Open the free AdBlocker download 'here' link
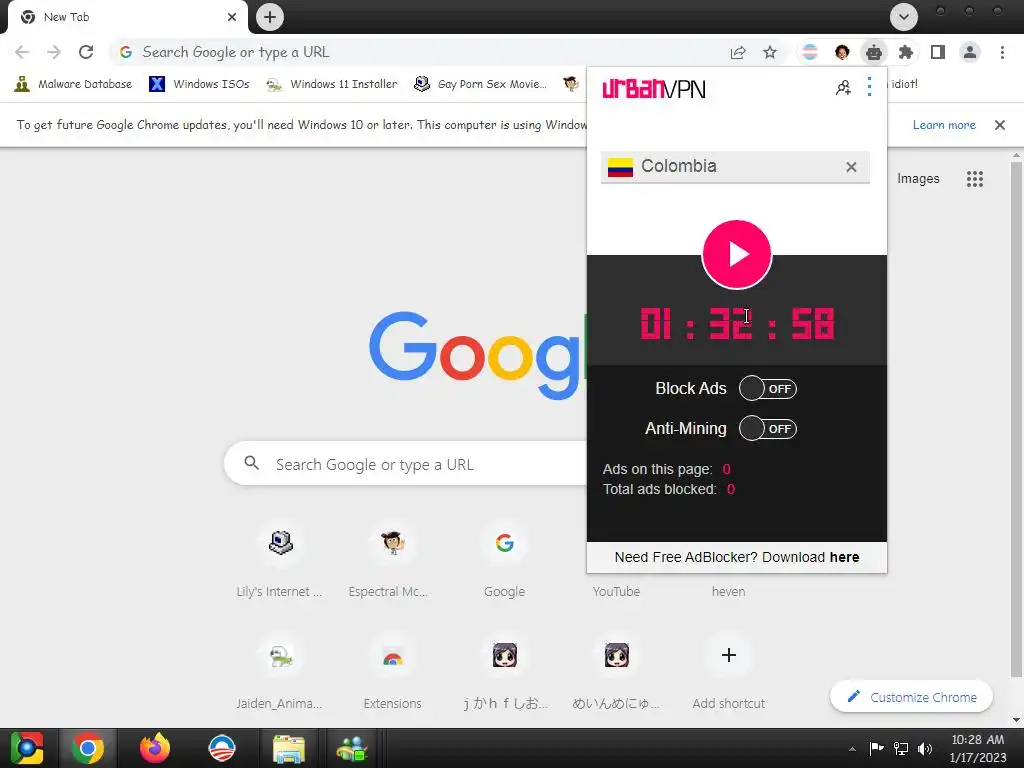 pos(844,557)
